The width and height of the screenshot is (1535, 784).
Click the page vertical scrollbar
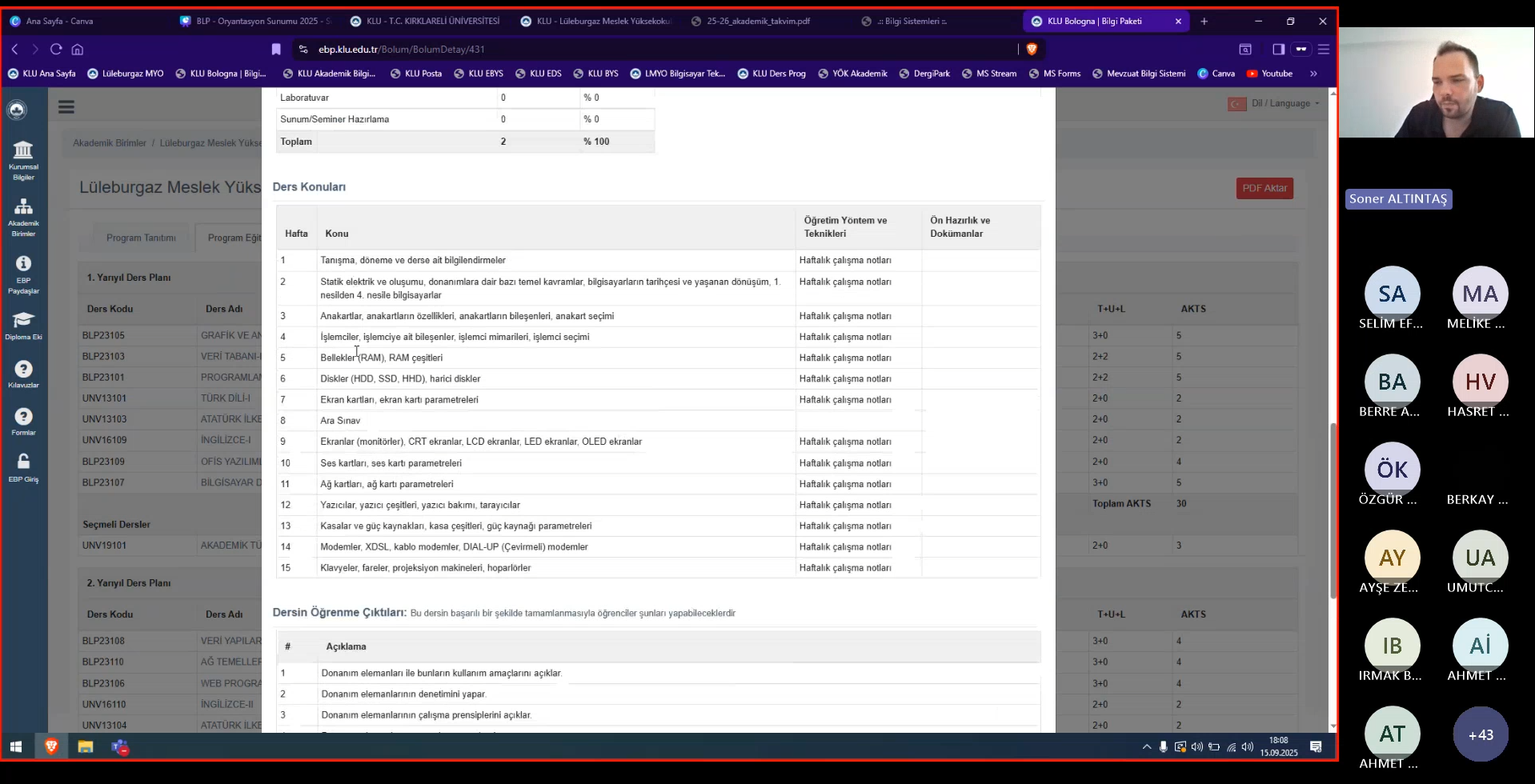coord(1333,512)
